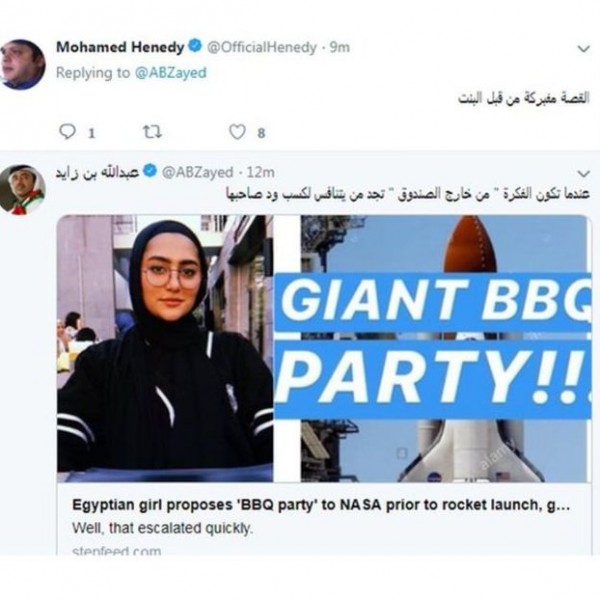Follow the 'Replying to @ABZayed' mention link

click(x=171, y=73)
